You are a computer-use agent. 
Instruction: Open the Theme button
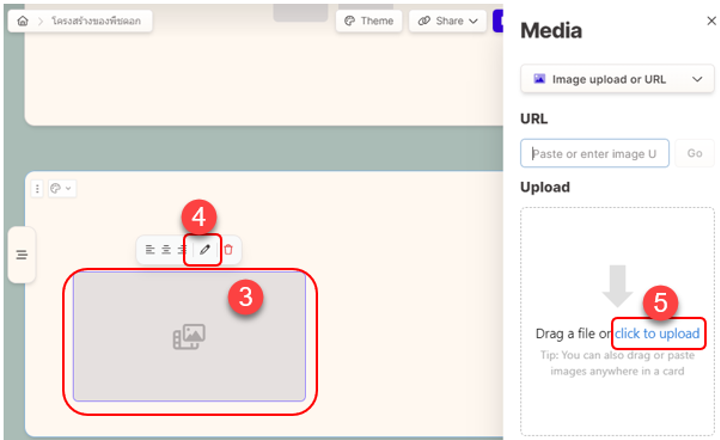[369, 21]
